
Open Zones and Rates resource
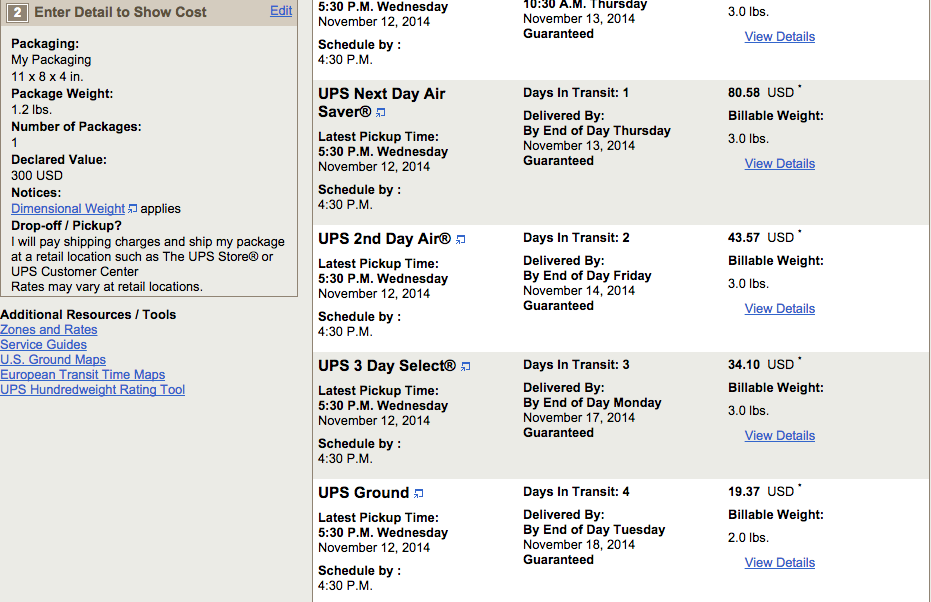click(x=49, y=329)
